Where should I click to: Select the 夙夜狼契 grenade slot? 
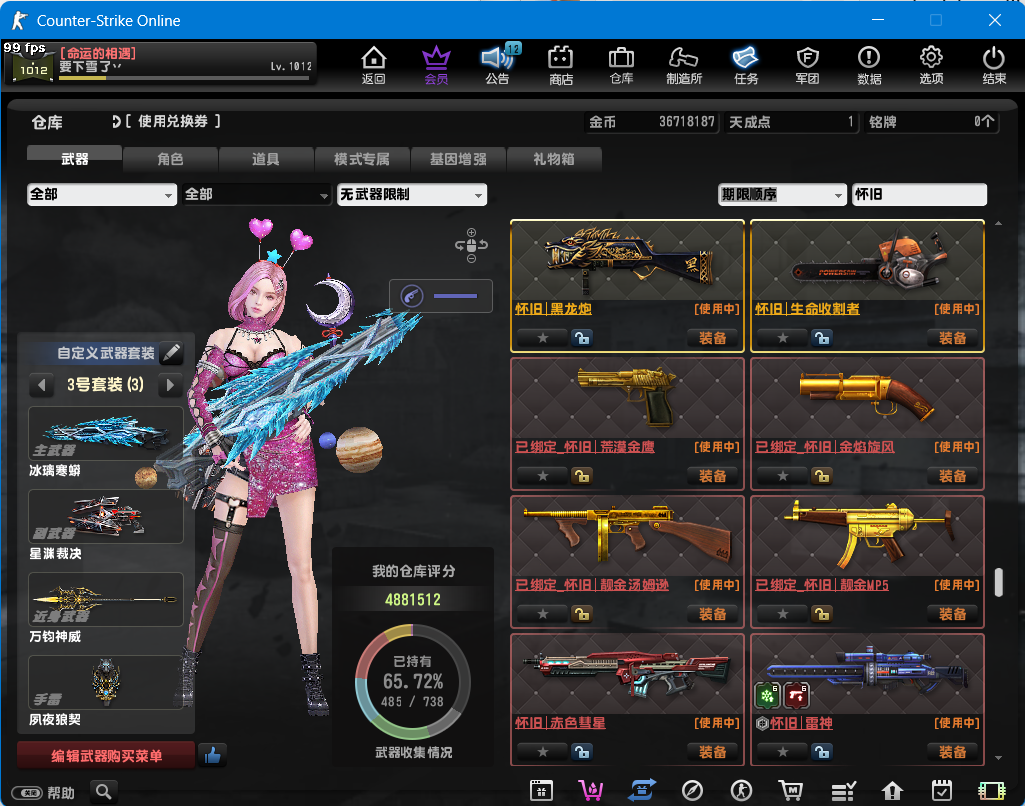coord(106,682)
